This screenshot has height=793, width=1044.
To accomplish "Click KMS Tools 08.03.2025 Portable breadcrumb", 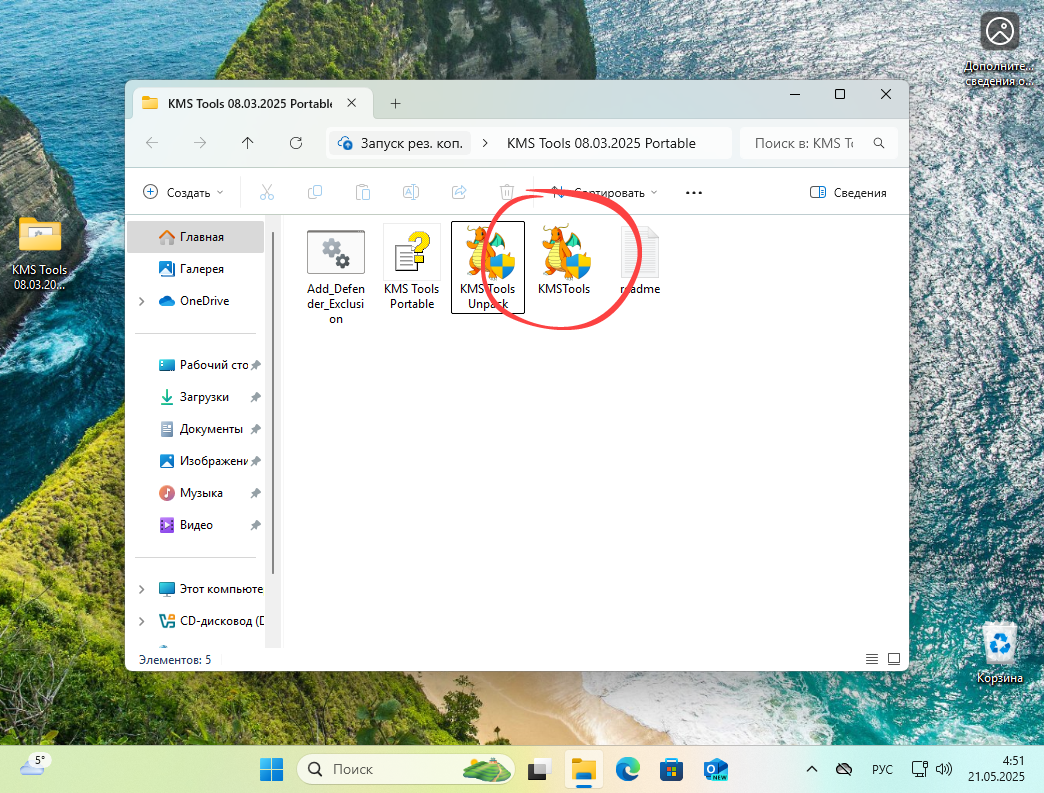I will pos(601,143).
